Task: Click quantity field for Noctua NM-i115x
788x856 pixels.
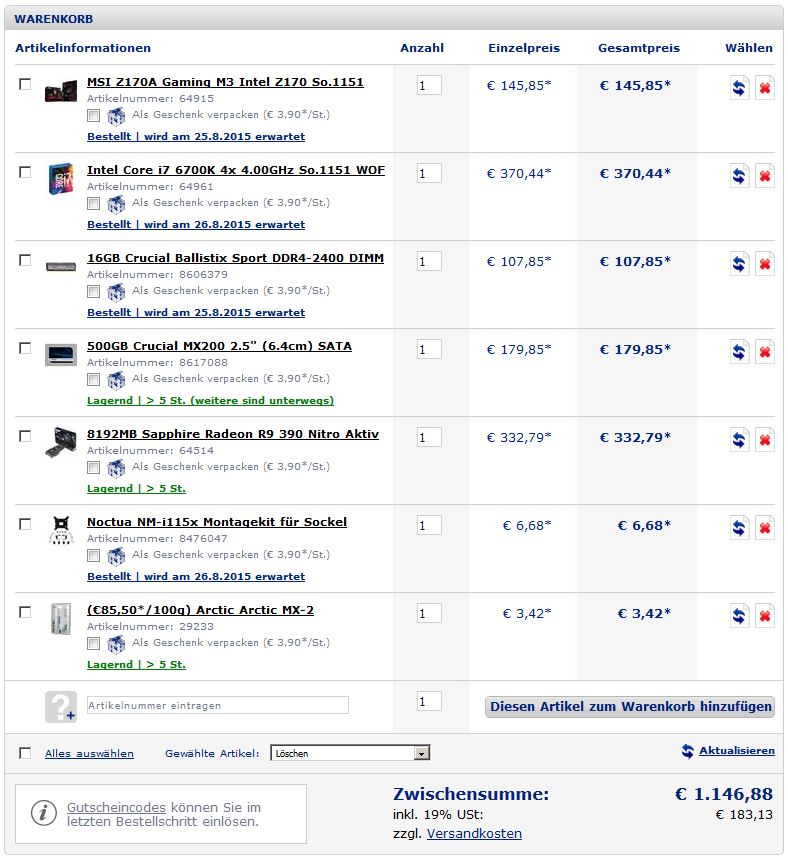Action: tap(429, 525)
